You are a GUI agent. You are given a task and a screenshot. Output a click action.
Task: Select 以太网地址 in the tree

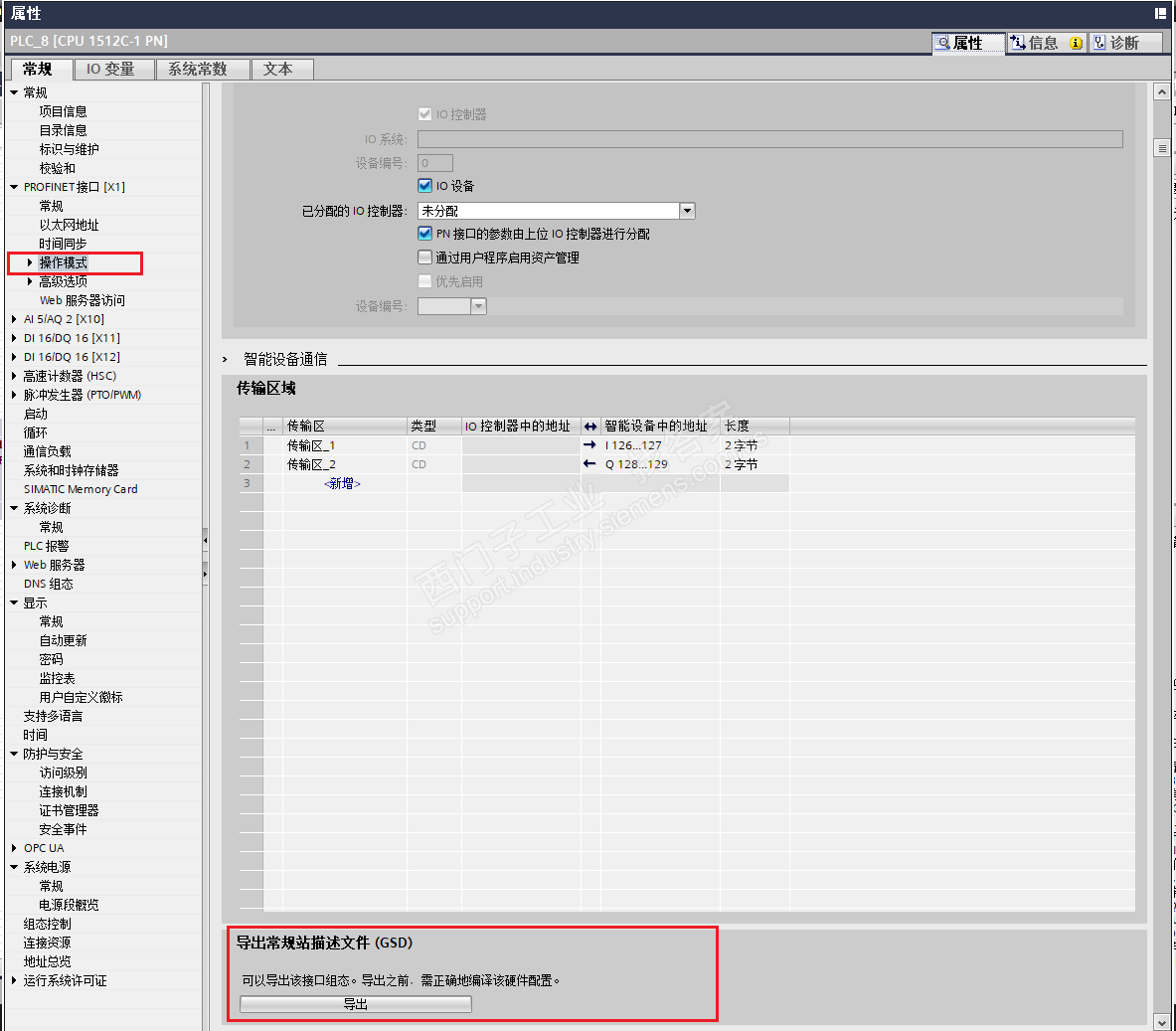(69, 225)
